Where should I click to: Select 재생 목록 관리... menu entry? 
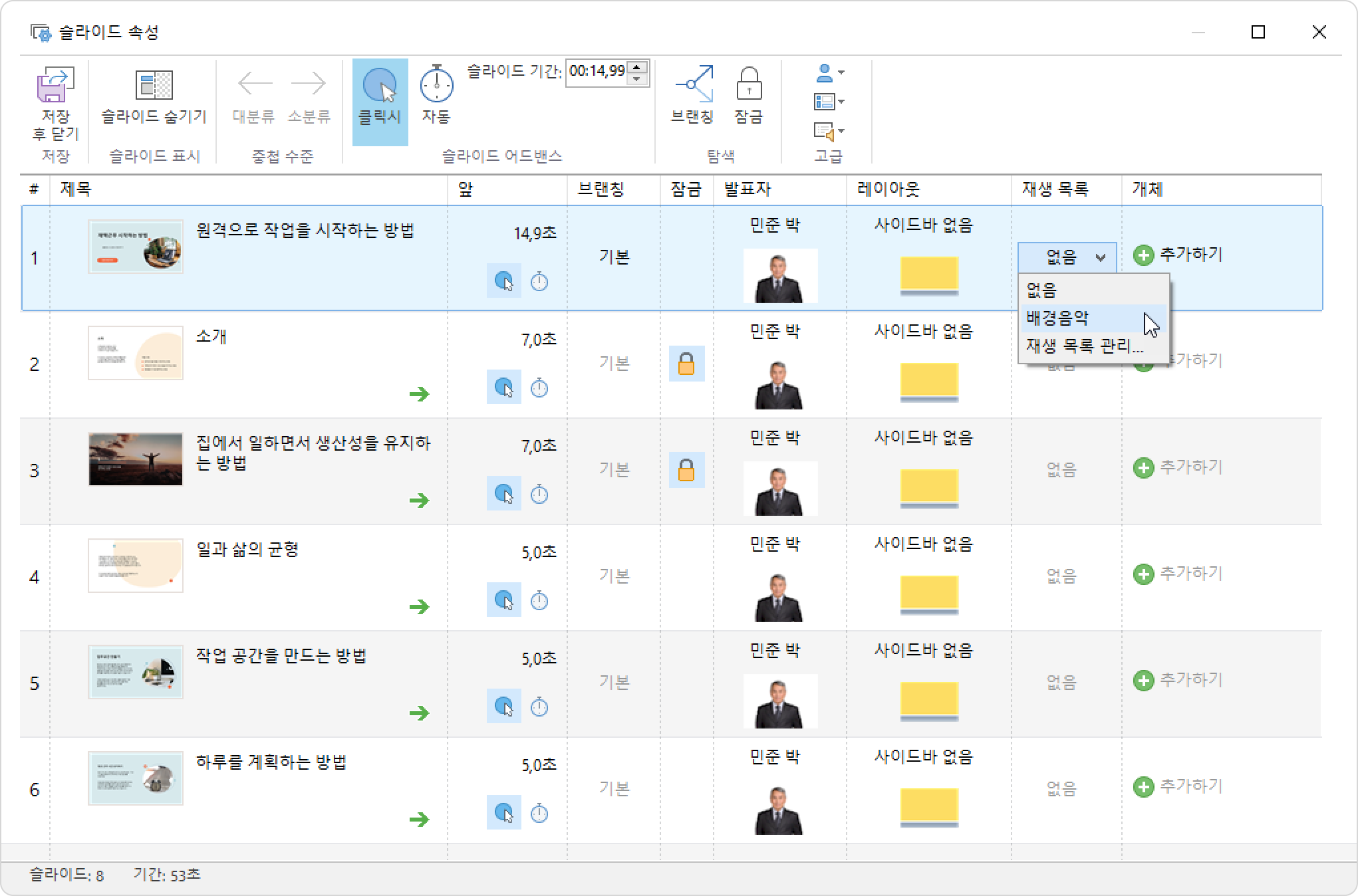point(1083,346)
